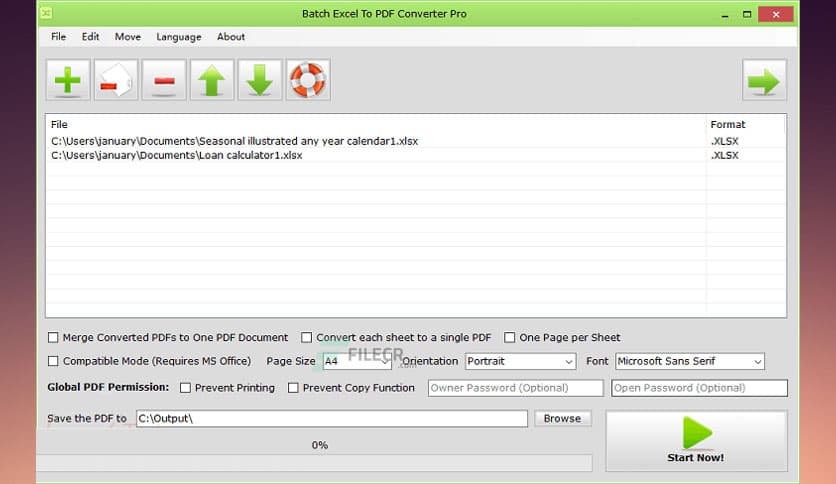The image size is (836, 484).
Task: Close the Batch Excel To PDF Converter Pro window
Action: (x=776, y=14)
